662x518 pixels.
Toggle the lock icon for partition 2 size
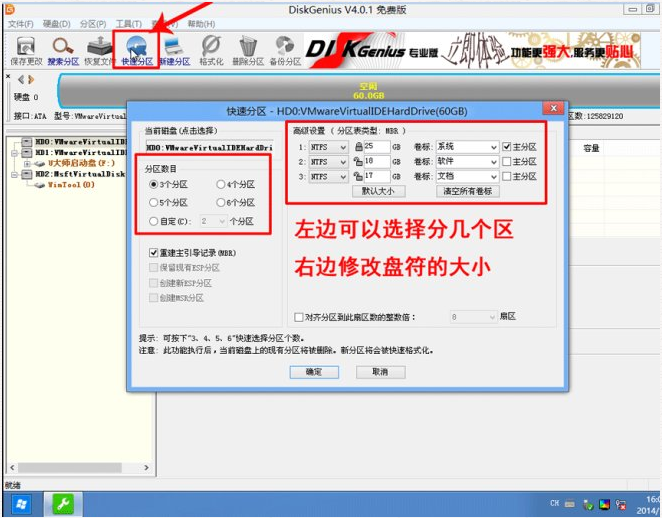click(358, 162)
